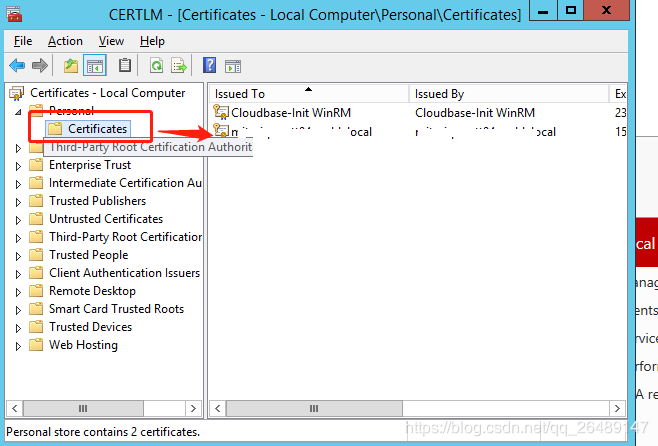Go up one level folder icon
Image resolution: width=658 pixels, height=446 pixels.
point(70,66)
